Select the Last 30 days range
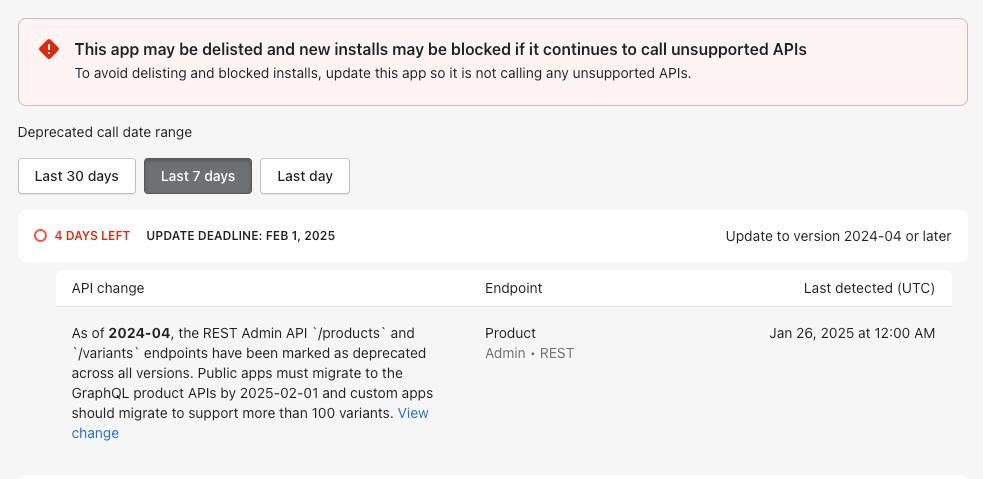Image resolution: width=983 pixels, height=479 pixels. tap(77, 176)
